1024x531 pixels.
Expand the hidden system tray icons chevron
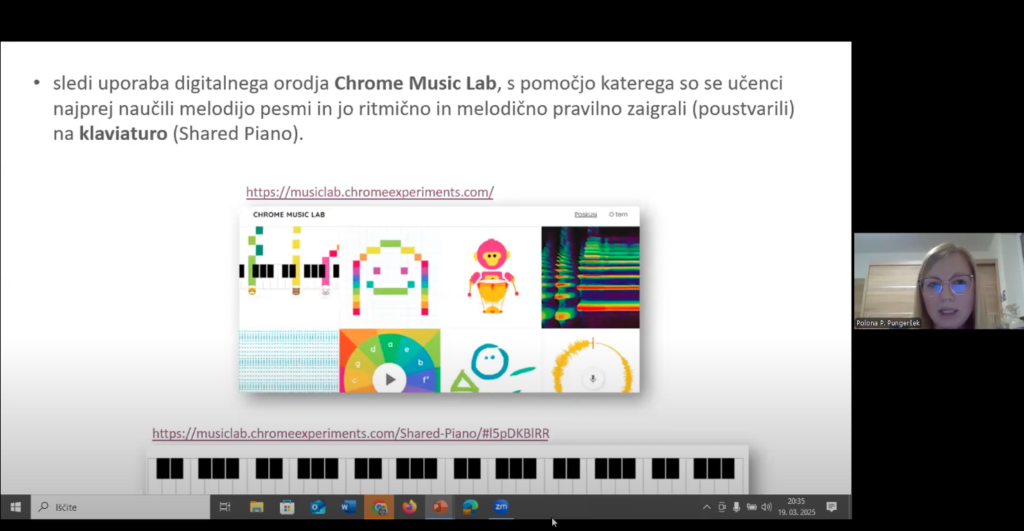(x=707, y=507)
